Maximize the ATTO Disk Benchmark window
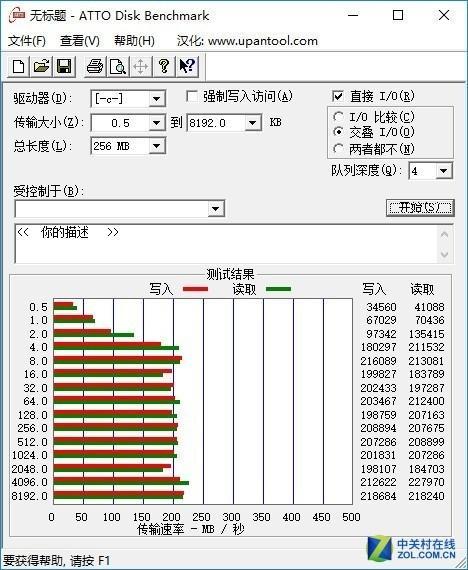This screenshot has width=468, height=570. pyautogui.click(x=398, y=15)
